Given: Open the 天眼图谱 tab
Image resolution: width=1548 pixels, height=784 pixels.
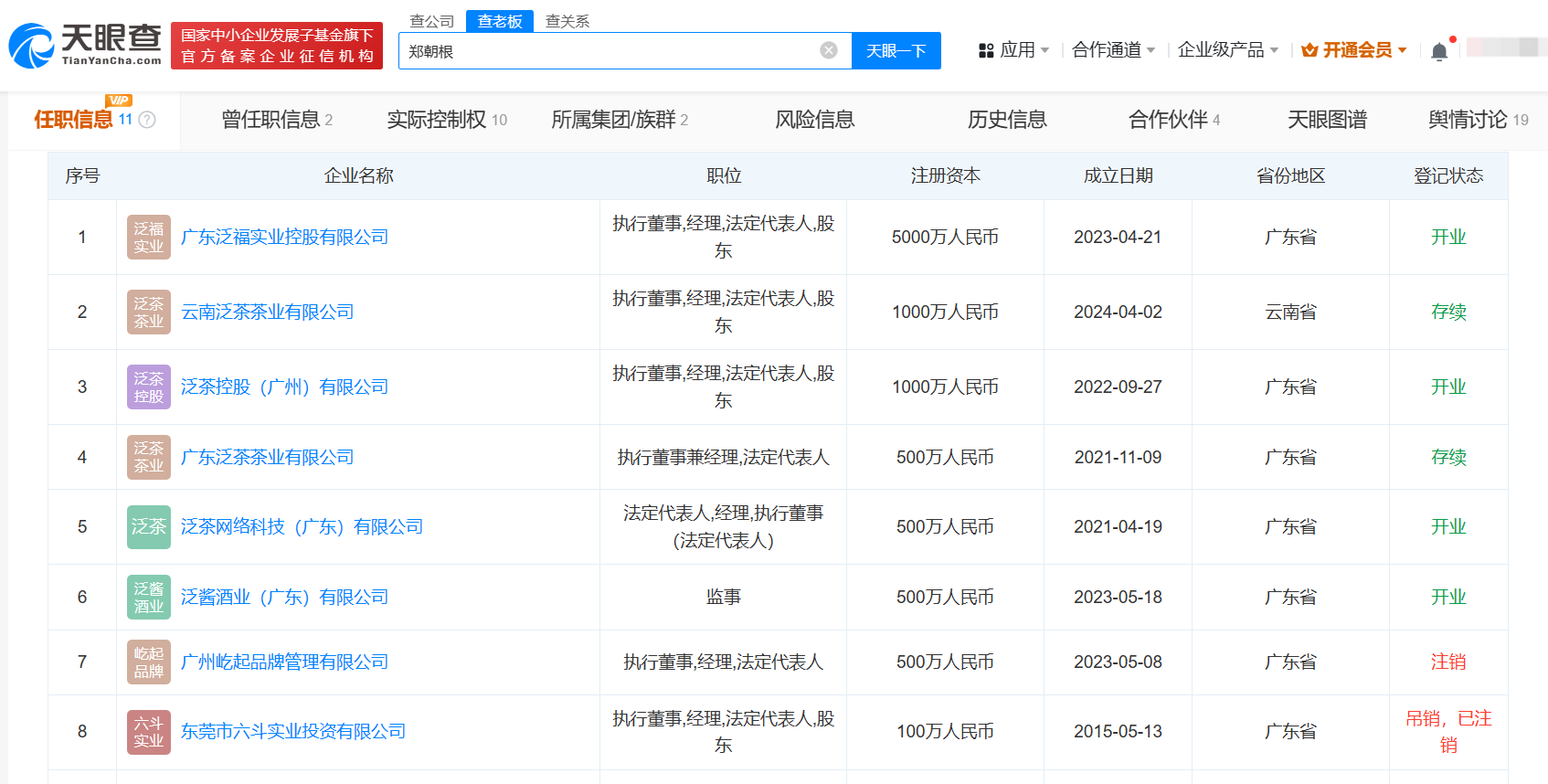Looking at the screenshot, I should coord(1327,120).
